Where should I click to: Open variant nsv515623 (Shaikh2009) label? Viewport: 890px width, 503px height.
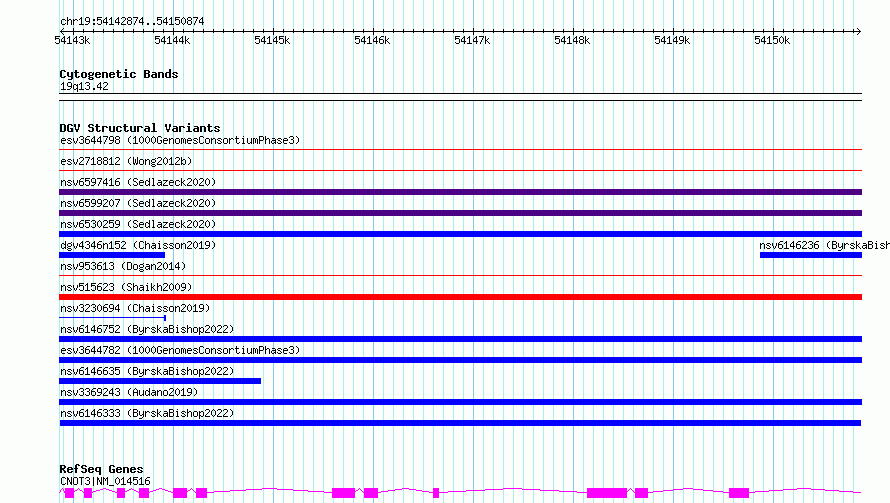tap(126, 287)
